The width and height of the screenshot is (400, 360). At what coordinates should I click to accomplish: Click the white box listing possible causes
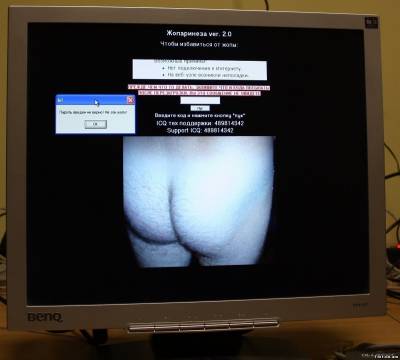(200, 70)
